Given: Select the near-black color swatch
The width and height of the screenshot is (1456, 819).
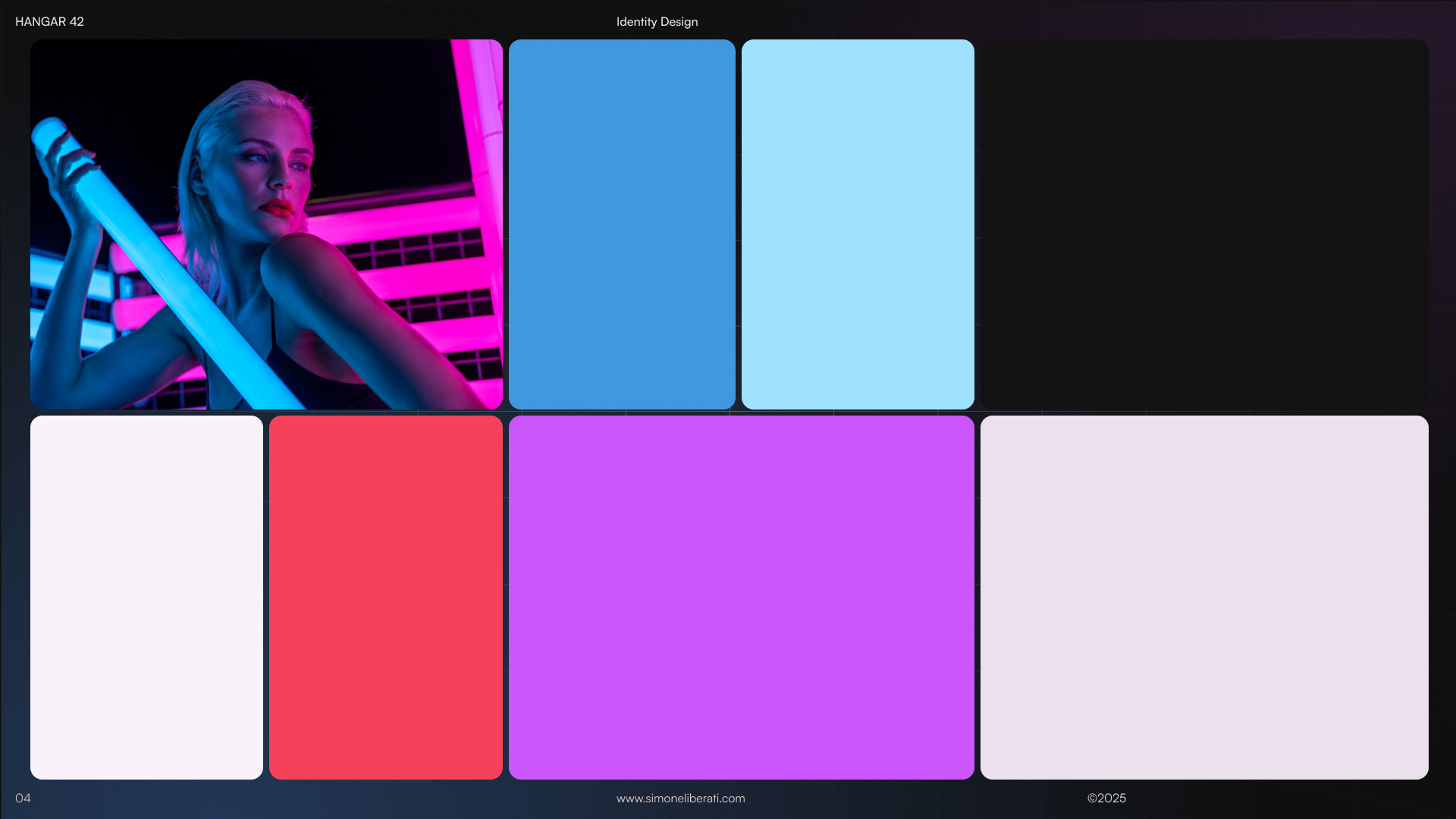Looking at the screenshot, I should pos(1204,224).
